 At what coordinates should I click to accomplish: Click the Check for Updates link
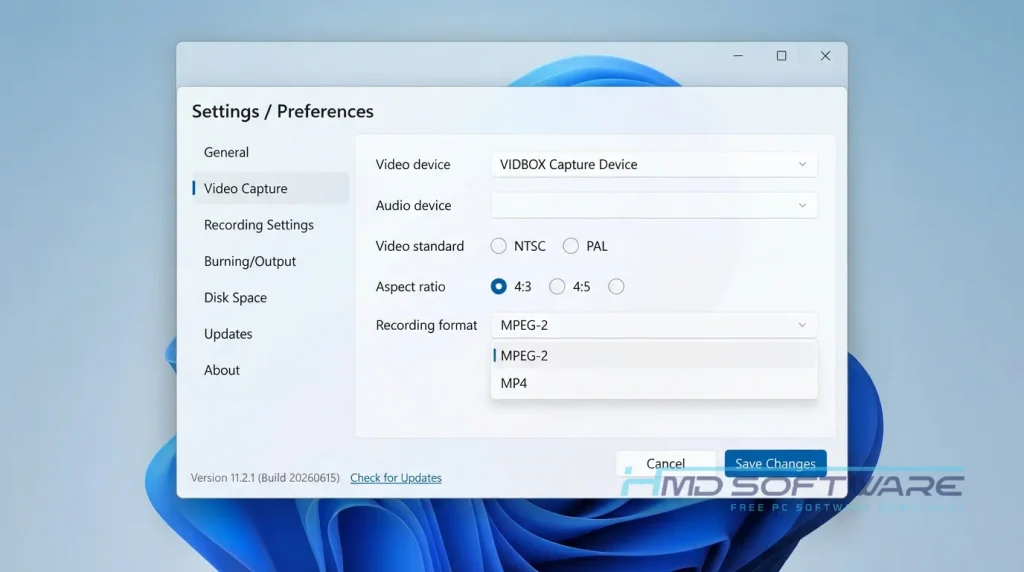click(x=396, y=478)
